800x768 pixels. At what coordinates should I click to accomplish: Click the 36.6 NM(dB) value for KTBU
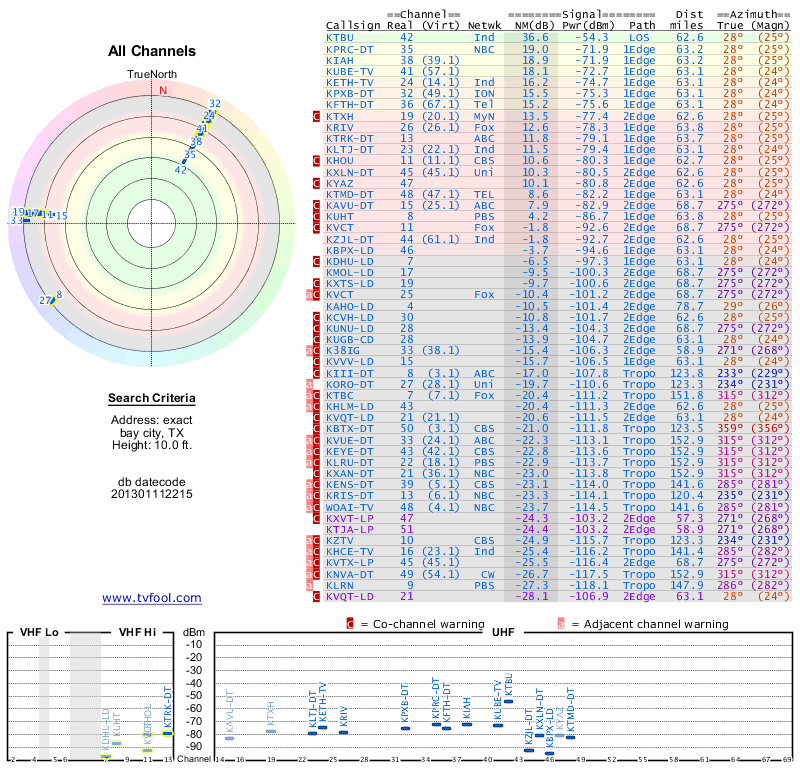pyautogui.click(x=535, y=38)
